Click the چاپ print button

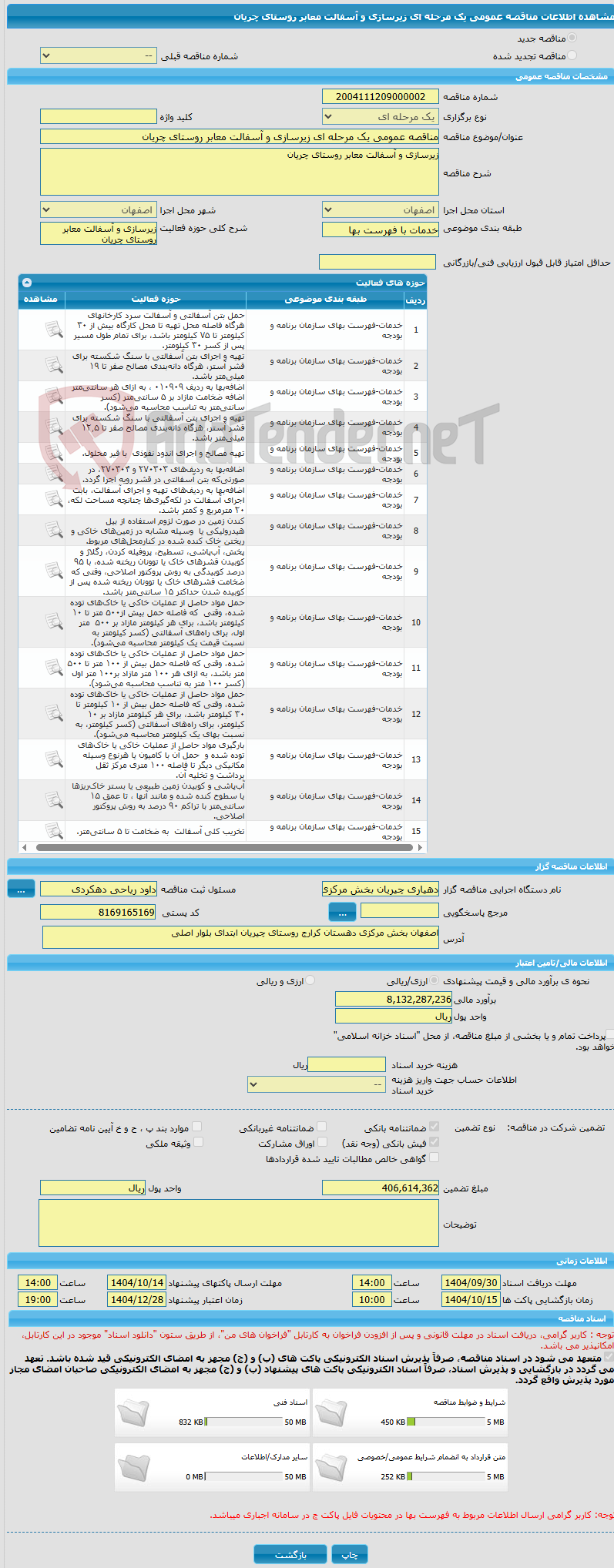(x=350, y=1554)
